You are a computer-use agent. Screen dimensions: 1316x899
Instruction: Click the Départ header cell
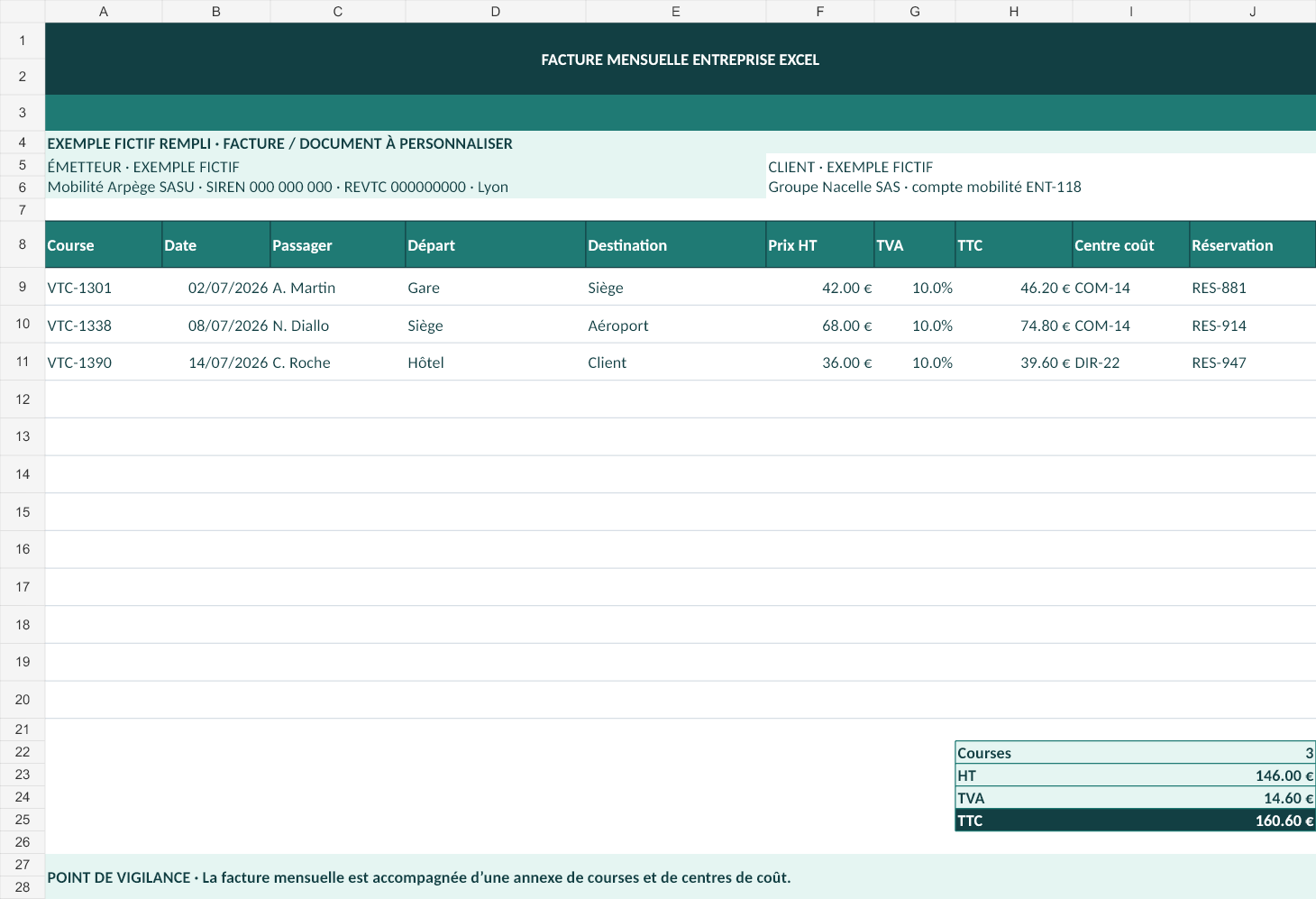(x=496, y=244)
